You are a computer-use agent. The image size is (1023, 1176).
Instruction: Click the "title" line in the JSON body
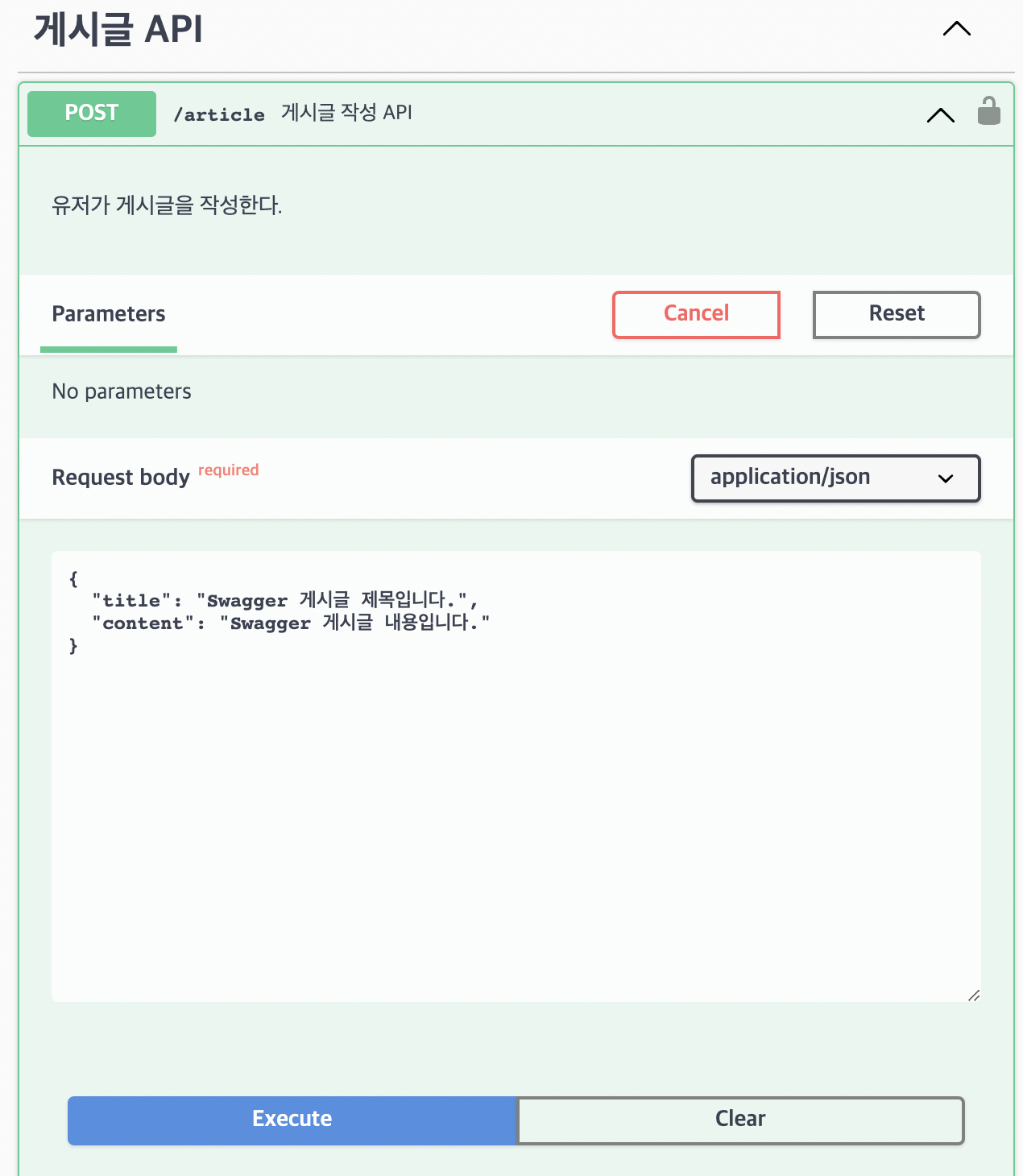[285, 600]
